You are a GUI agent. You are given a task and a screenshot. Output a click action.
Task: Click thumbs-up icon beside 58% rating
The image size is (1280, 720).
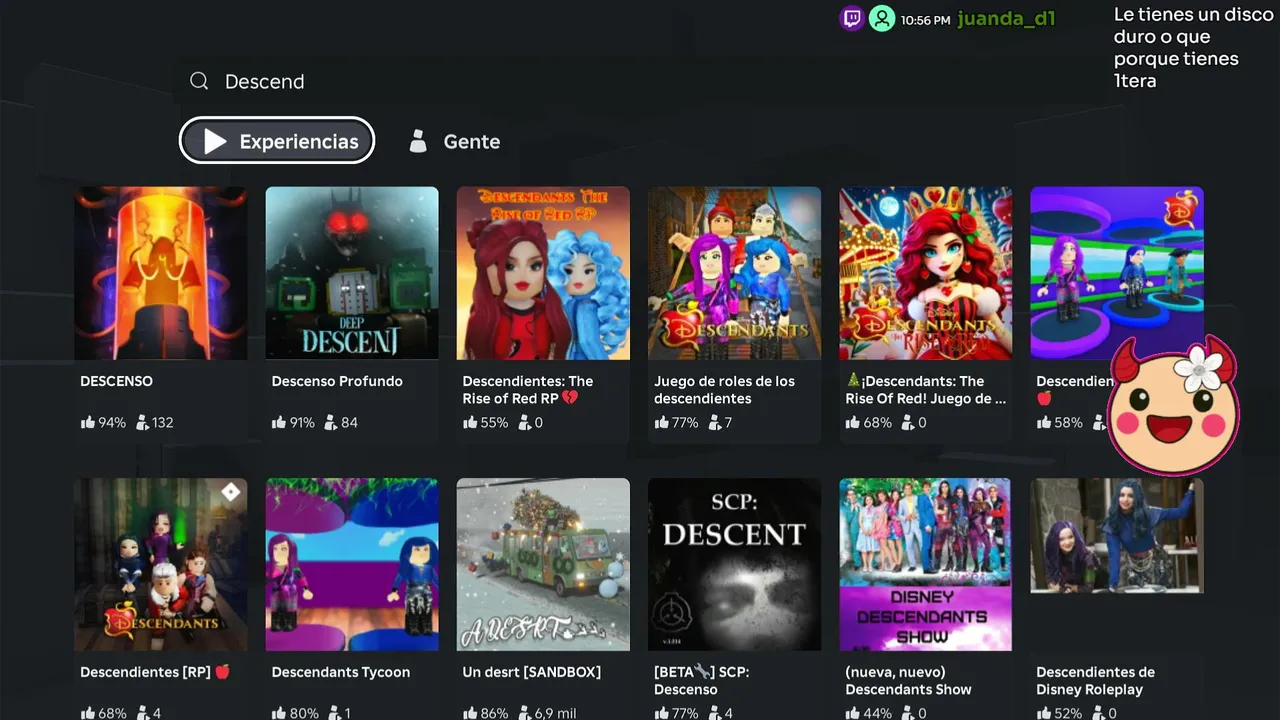click(x=1044, y=422)
